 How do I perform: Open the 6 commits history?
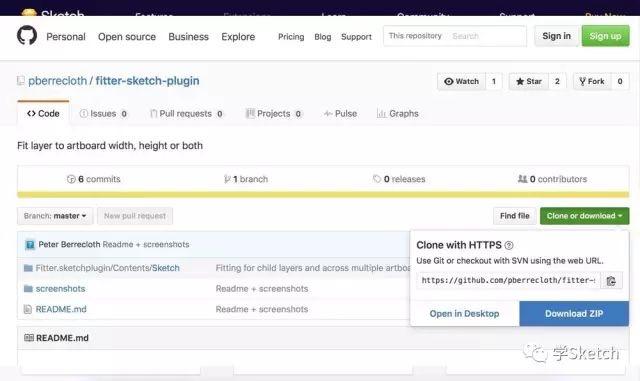tap(93, 179)
